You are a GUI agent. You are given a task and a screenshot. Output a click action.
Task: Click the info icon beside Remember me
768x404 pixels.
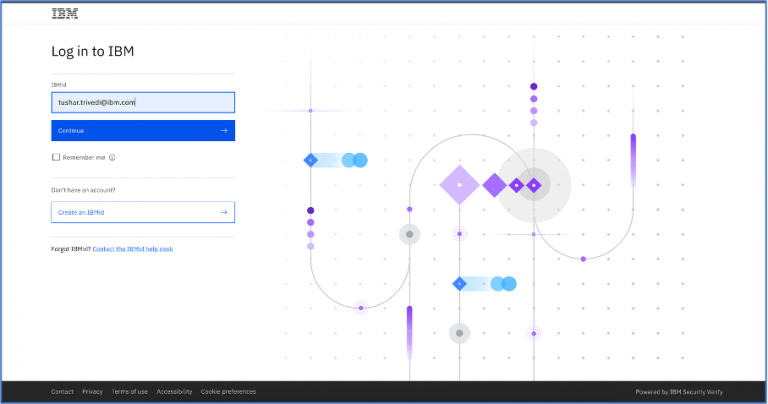(x=112, y=157)
